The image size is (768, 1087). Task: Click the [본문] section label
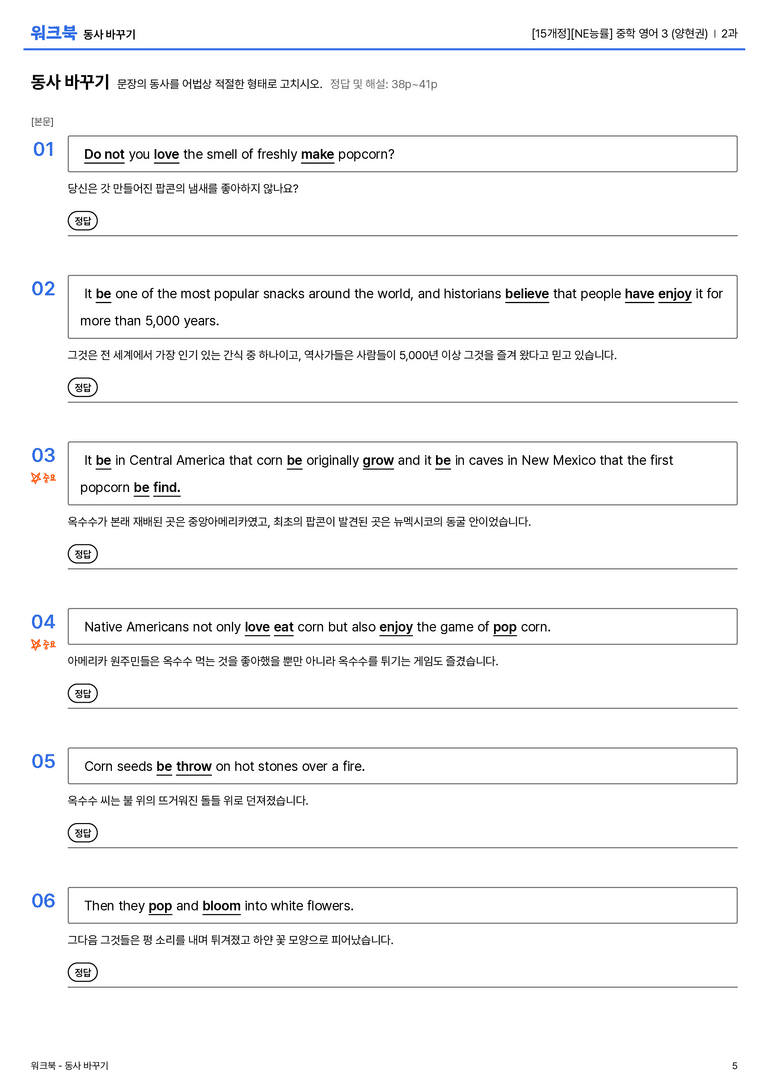(x=42, y=122)
